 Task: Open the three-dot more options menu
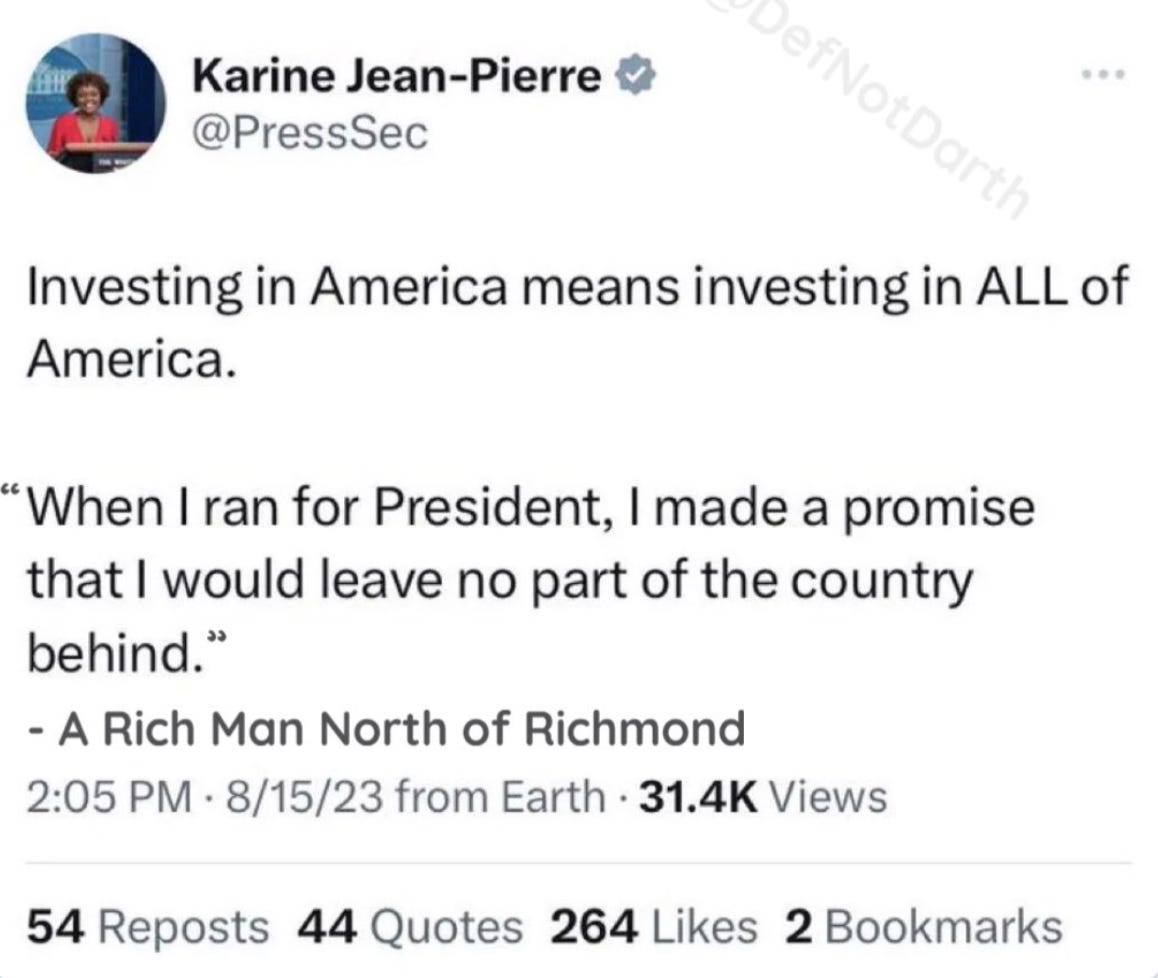1104,74
